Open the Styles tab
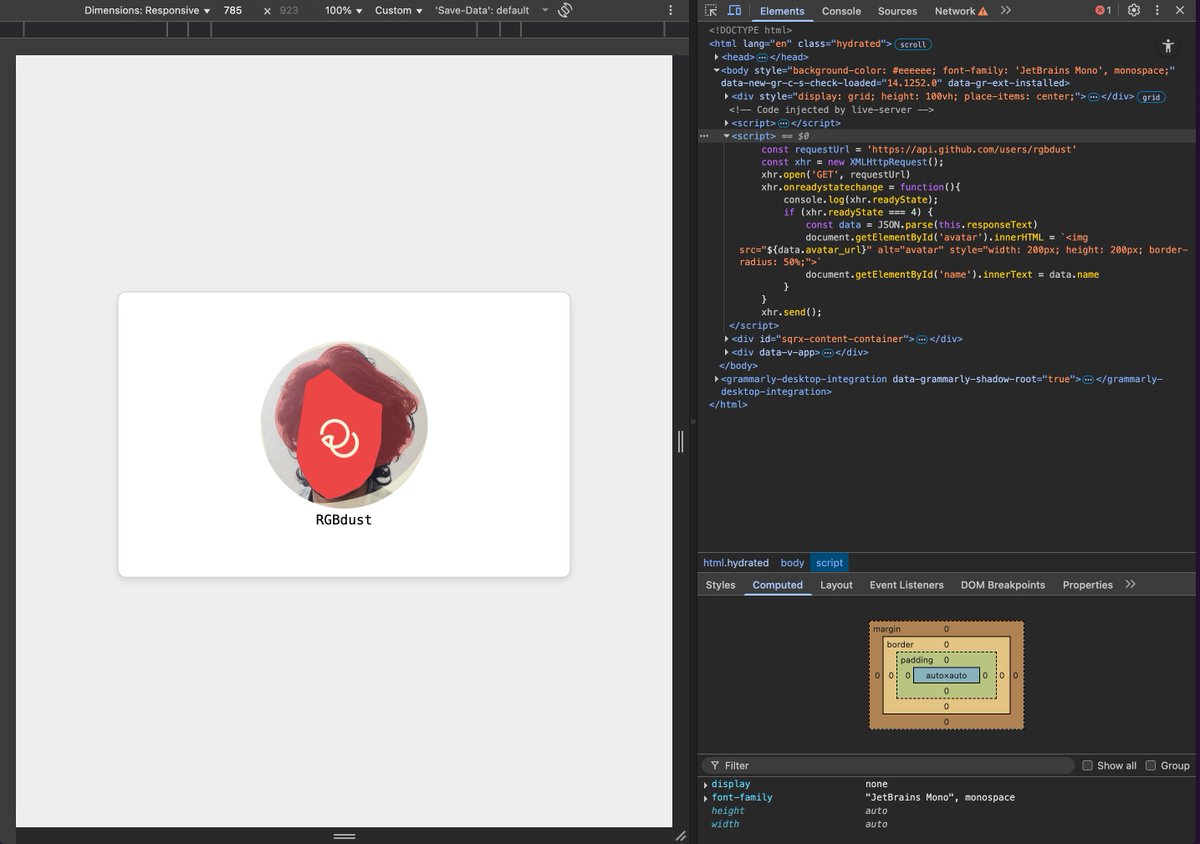The image size is (1200, 844). (x=720, y=585)
